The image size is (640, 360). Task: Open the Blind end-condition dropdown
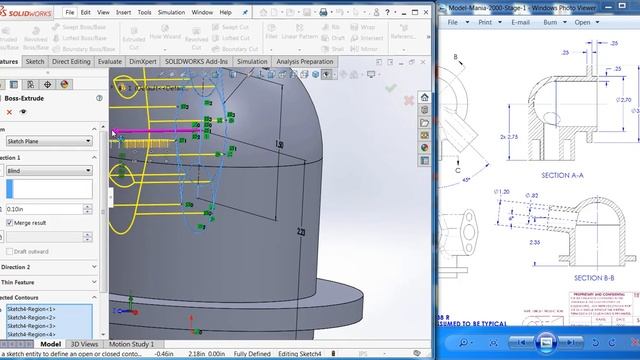point(49,171)
